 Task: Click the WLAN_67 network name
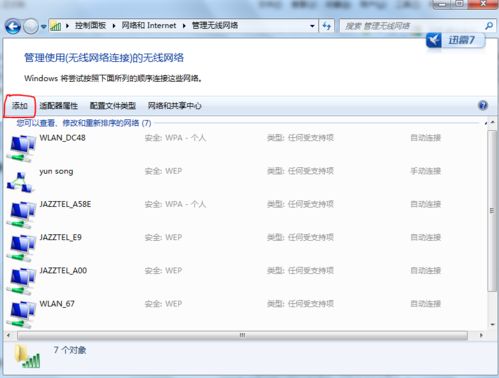[57, 304]
